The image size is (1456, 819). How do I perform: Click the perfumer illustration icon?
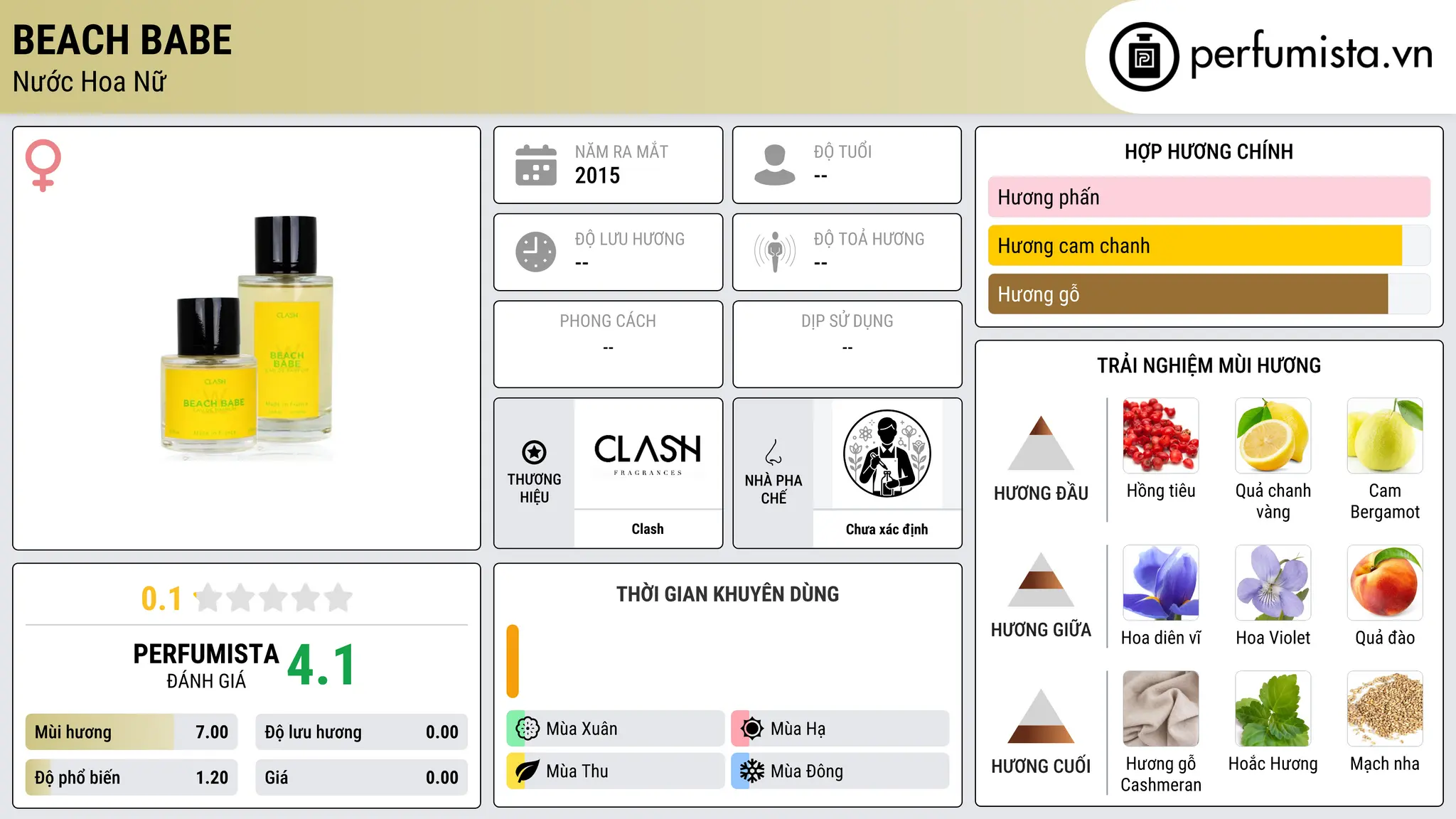coord(887,454)
